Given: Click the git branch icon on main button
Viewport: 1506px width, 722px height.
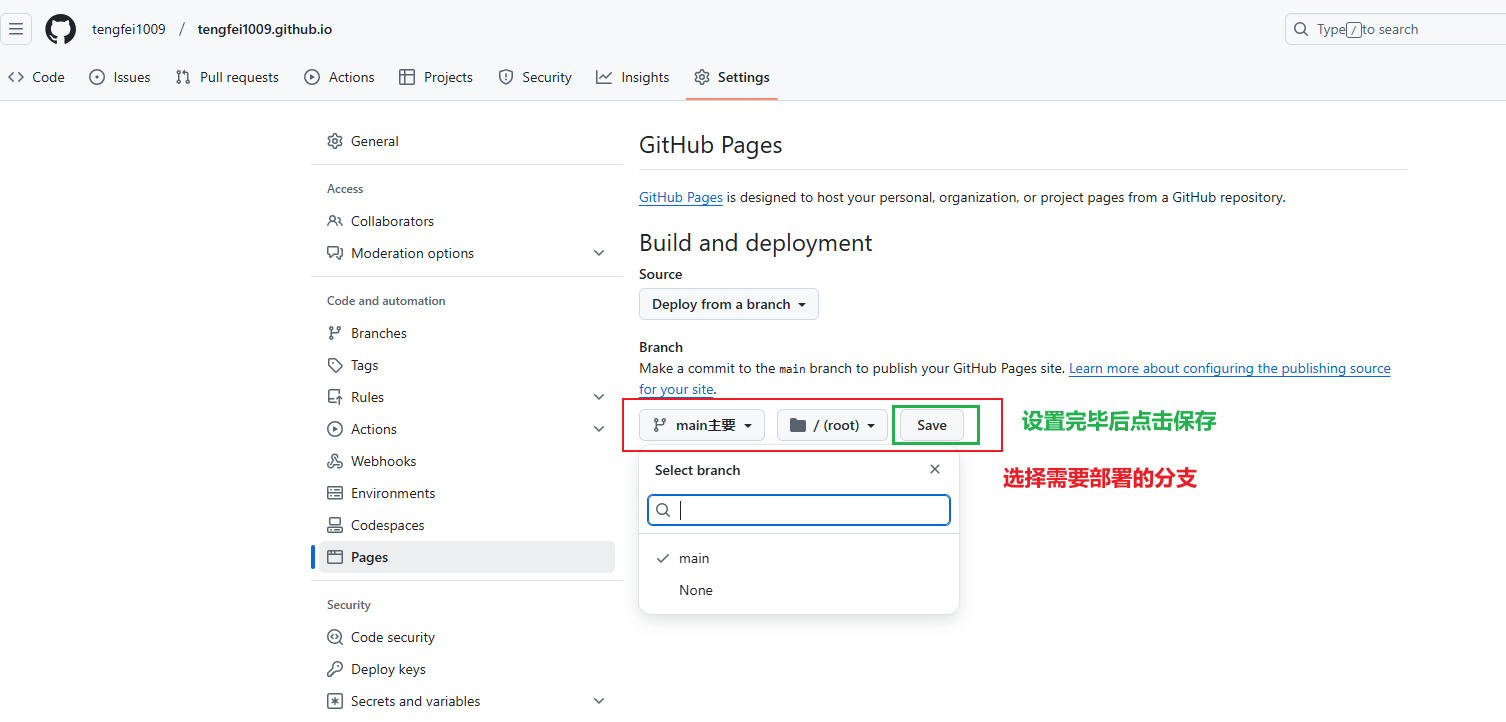Looking at the screenshot, I should click(x=660, y=425).
